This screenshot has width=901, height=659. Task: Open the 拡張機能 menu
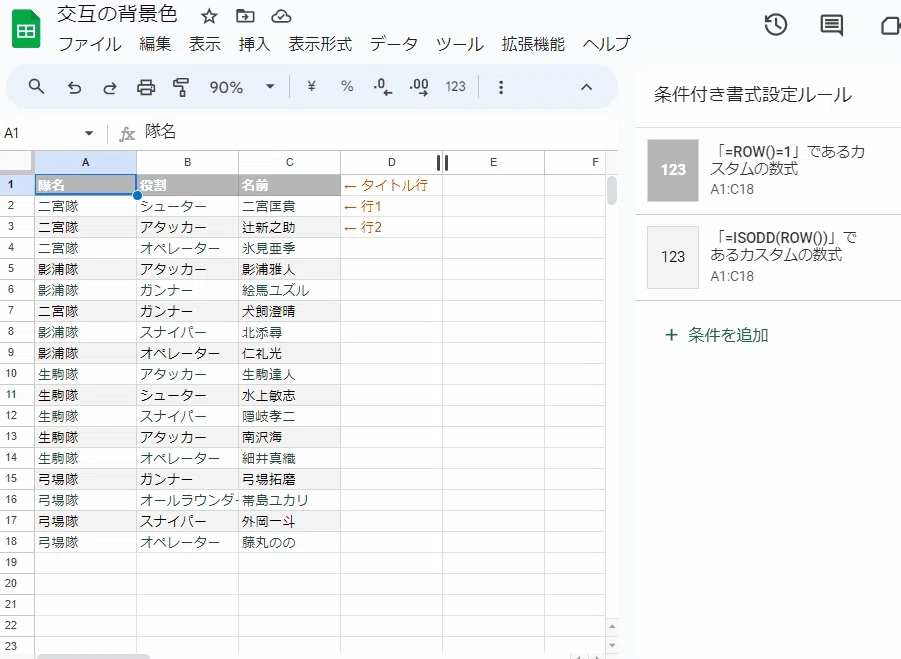(533, 44)
